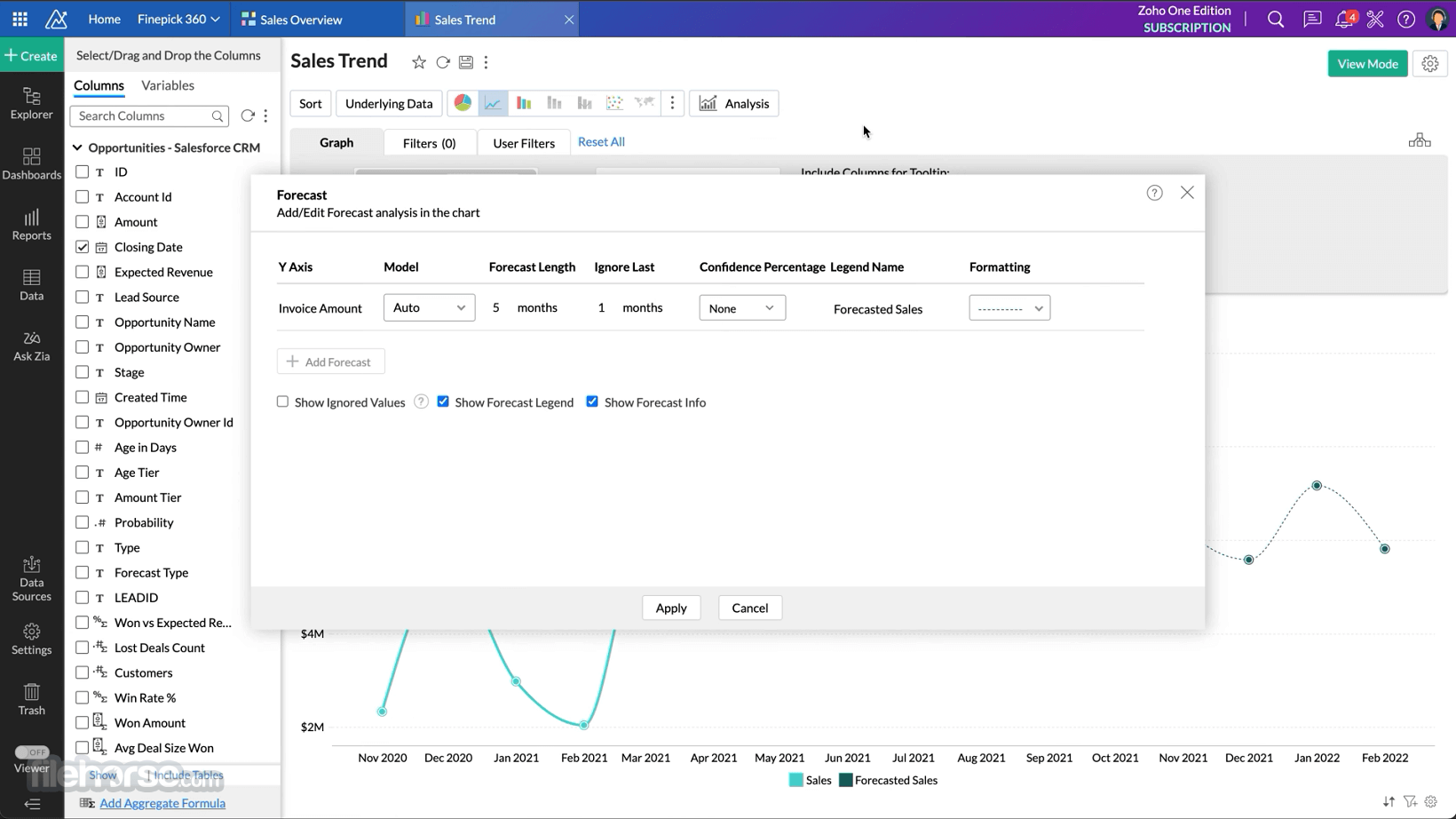The image size is (1456, 819).
Task: Open global search icon in header
Action: coord(1276,20)
